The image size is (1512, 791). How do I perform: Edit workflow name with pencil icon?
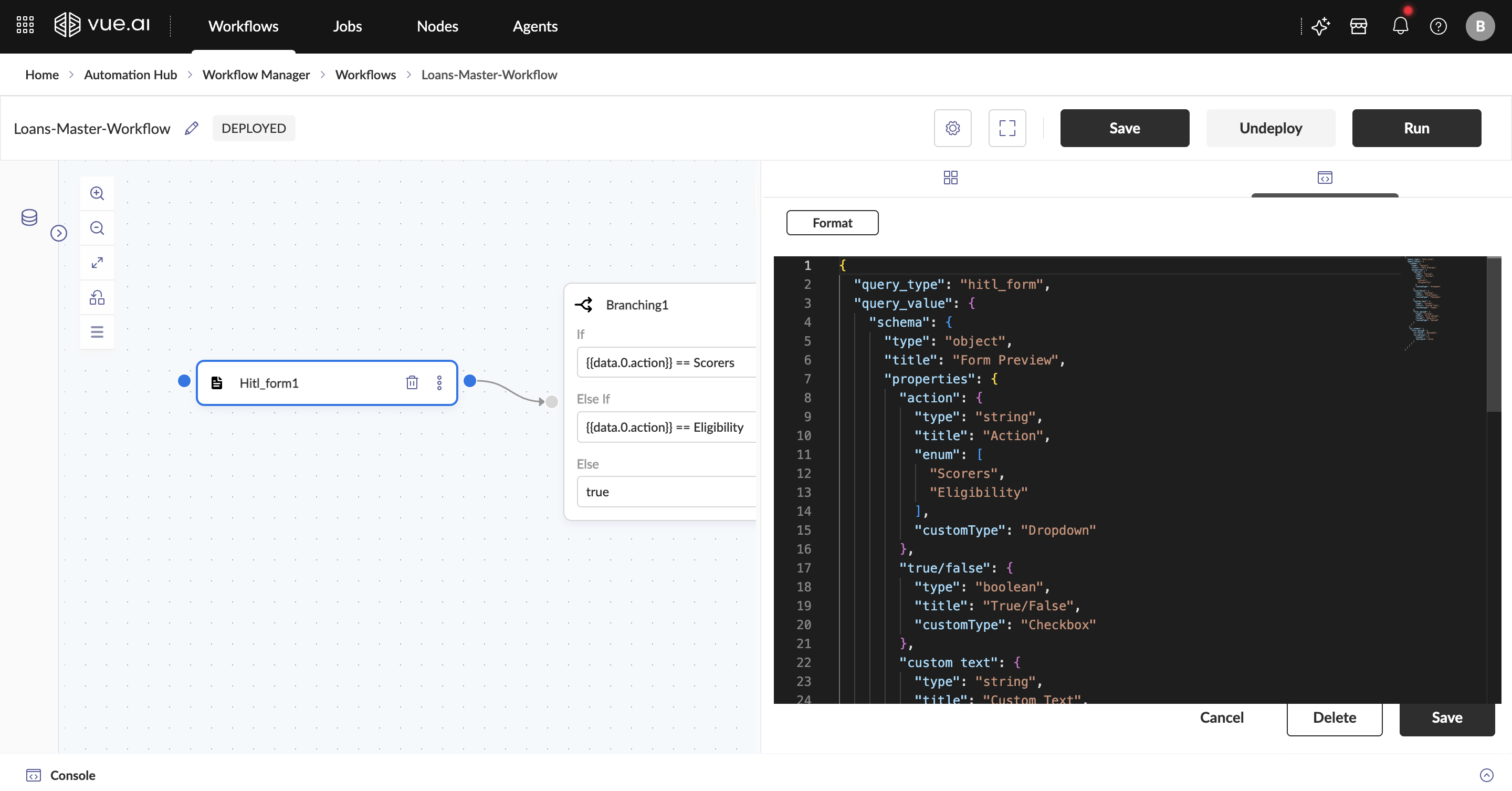click(191, 128)
